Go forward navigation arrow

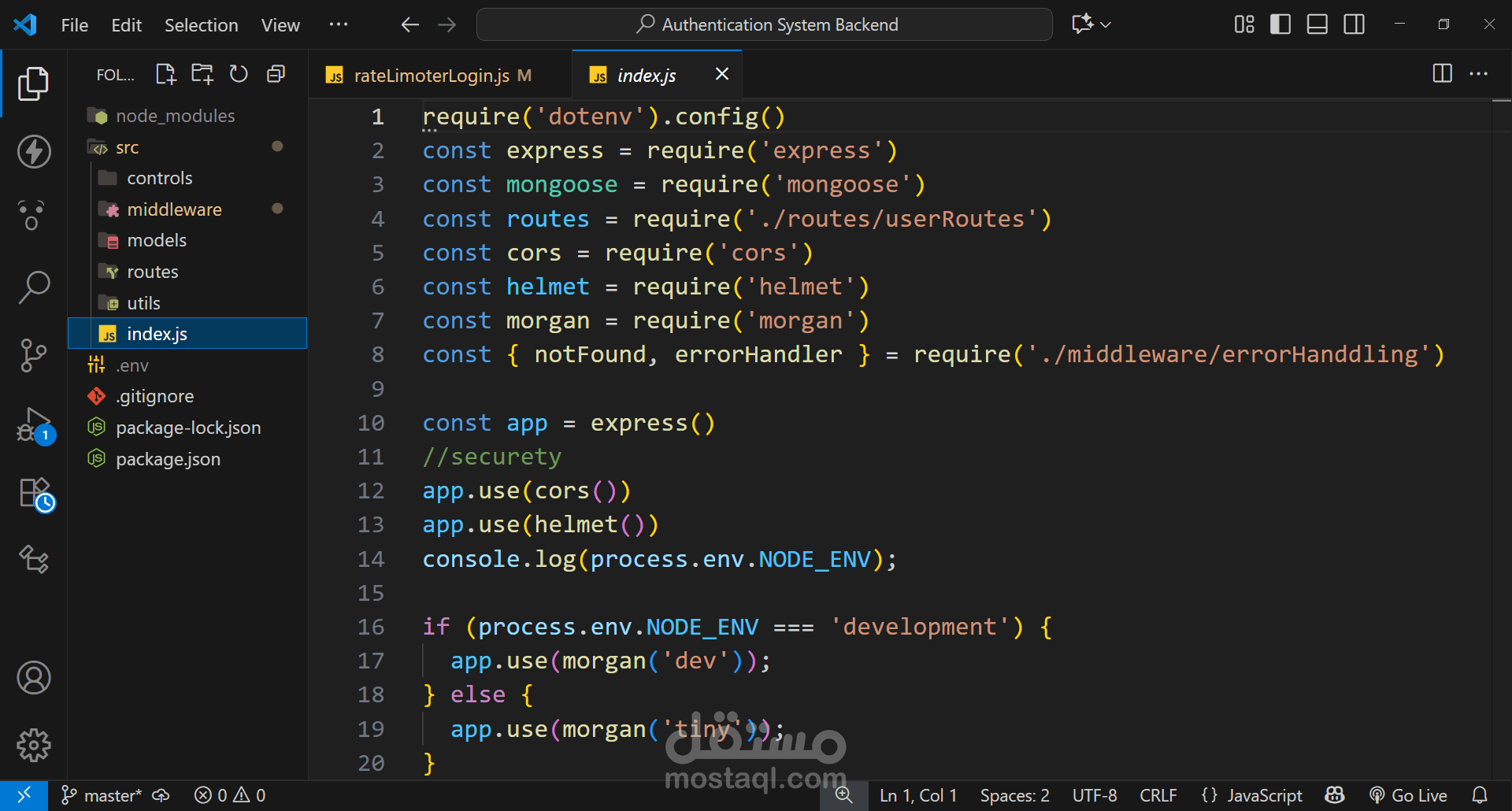click(447, 24)
